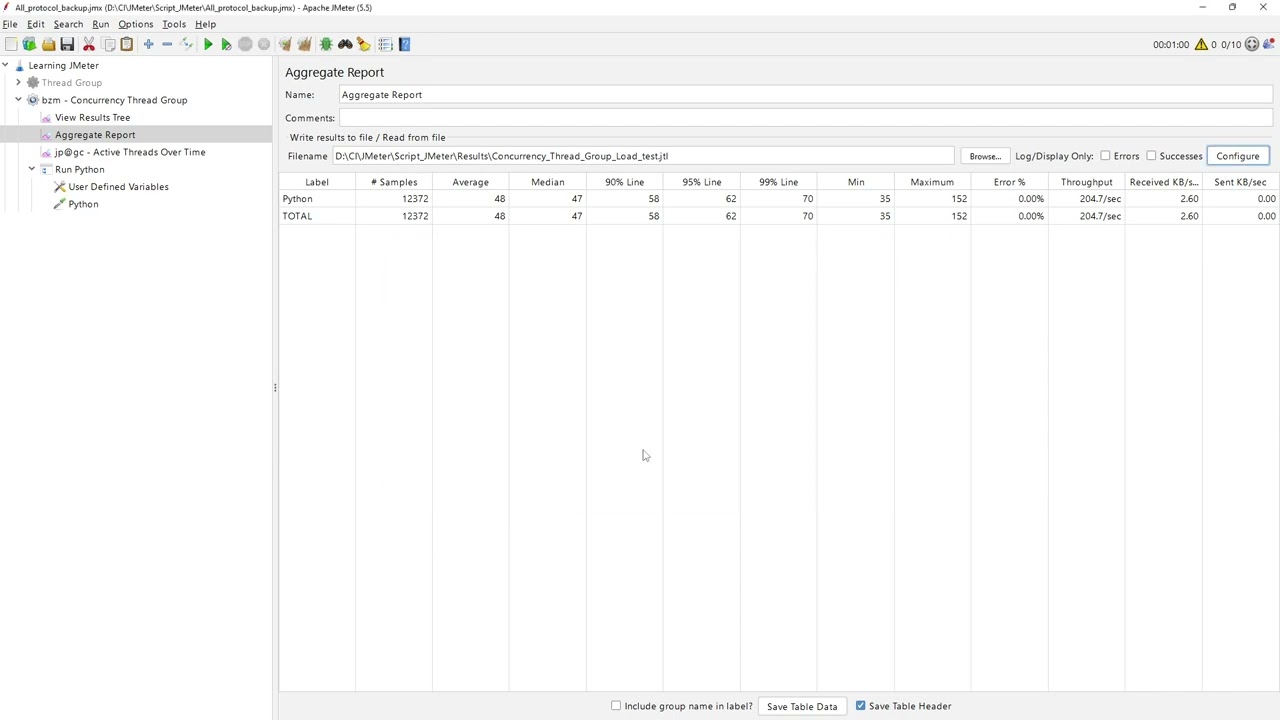1280x720 pixels.
Task: Select Aggregate Report tree item
Action: [95, 135]
